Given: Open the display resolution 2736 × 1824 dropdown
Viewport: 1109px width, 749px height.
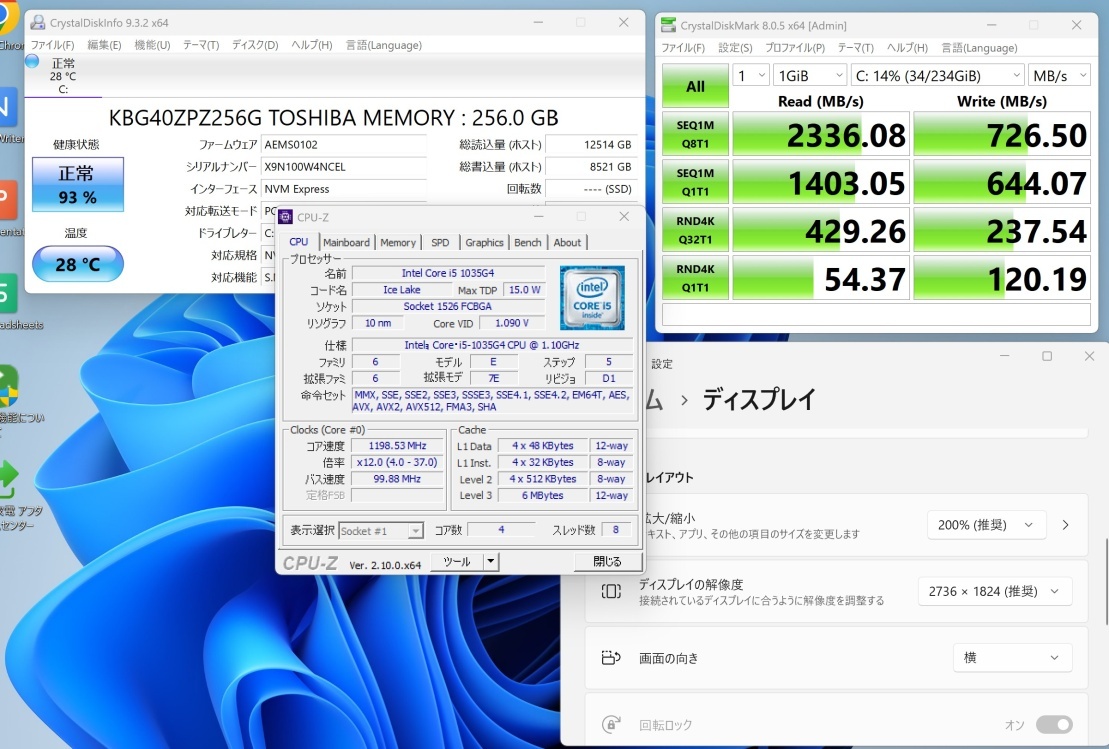Looking at the screenshot, I should (995, 591).
